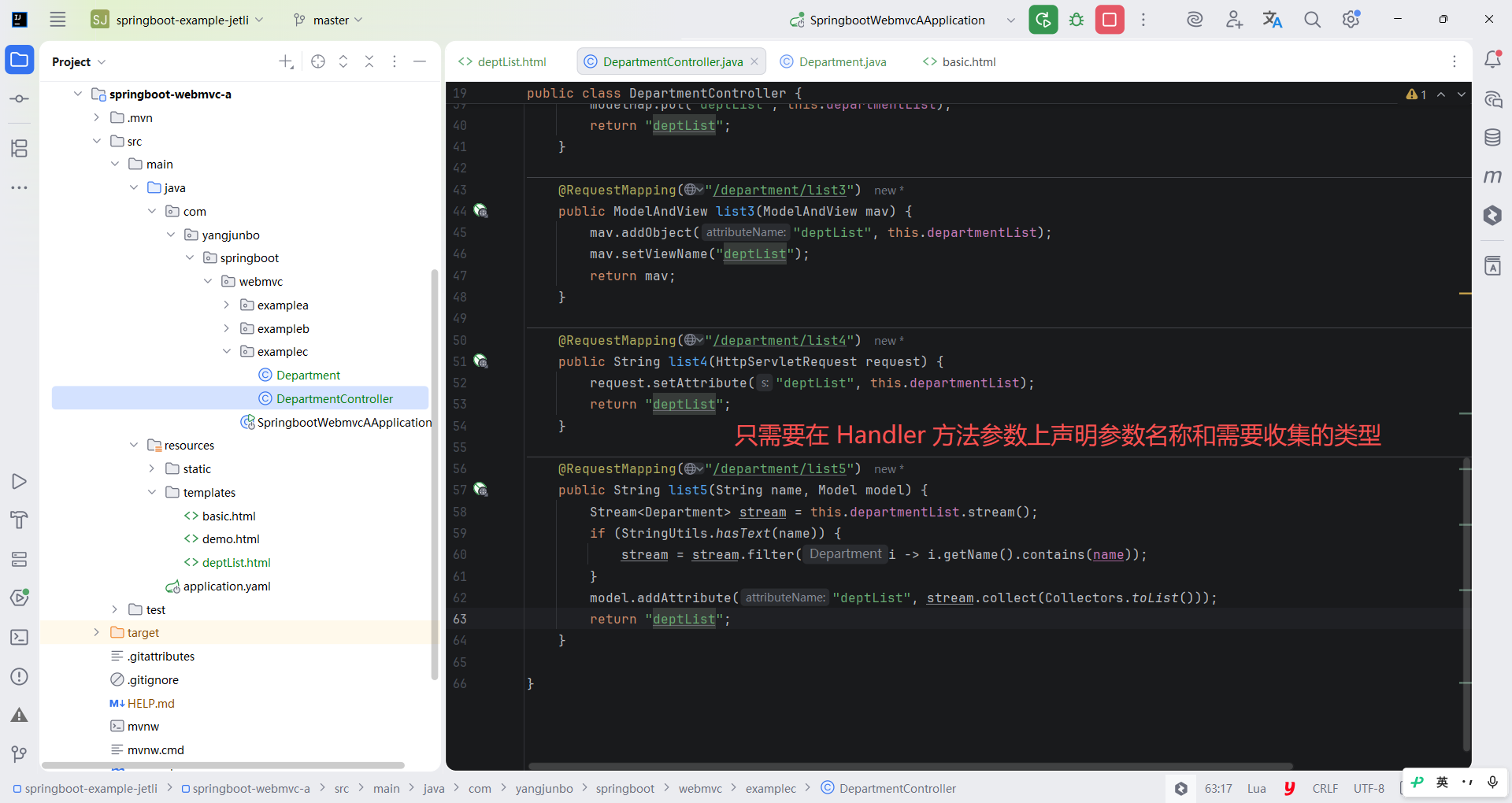
Task: Open springboot-example-jetli project dropdown
Action: pyautogui.click(x=178, y=20)
